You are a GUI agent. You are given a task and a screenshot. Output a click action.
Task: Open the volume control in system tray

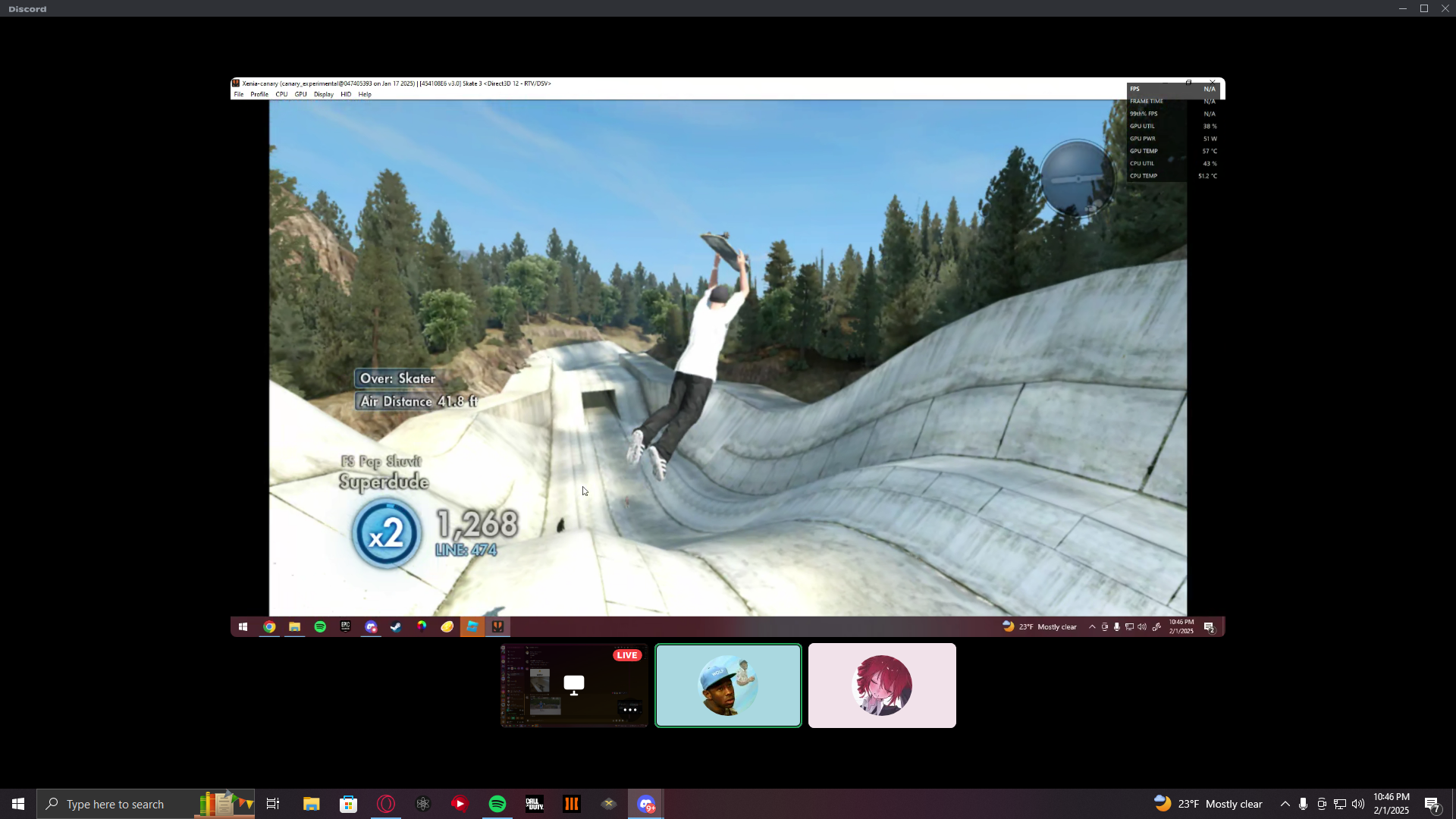pos(1358,804)
